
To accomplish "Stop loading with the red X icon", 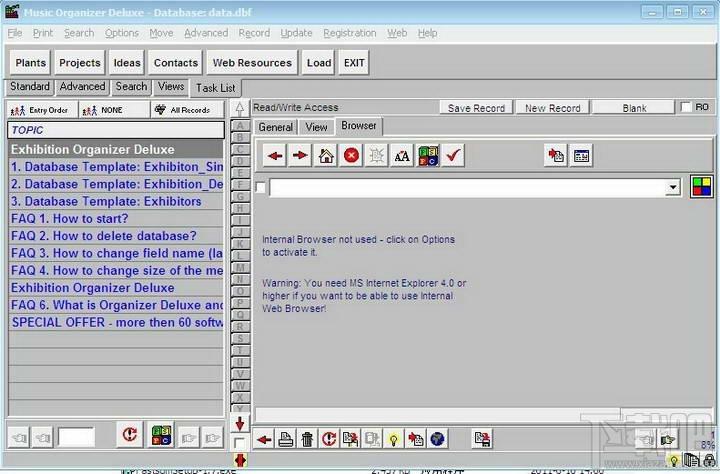I will click(x=351, y=156).
